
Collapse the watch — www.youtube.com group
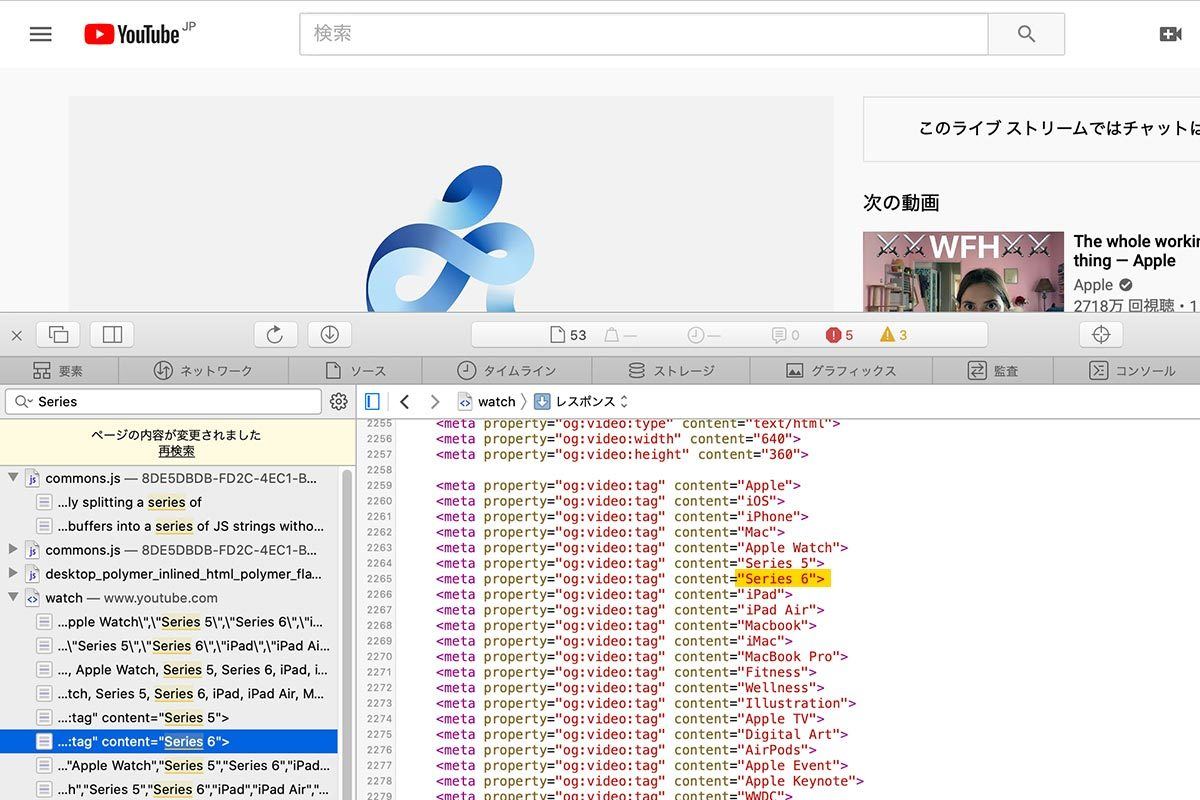coord(13,598)
